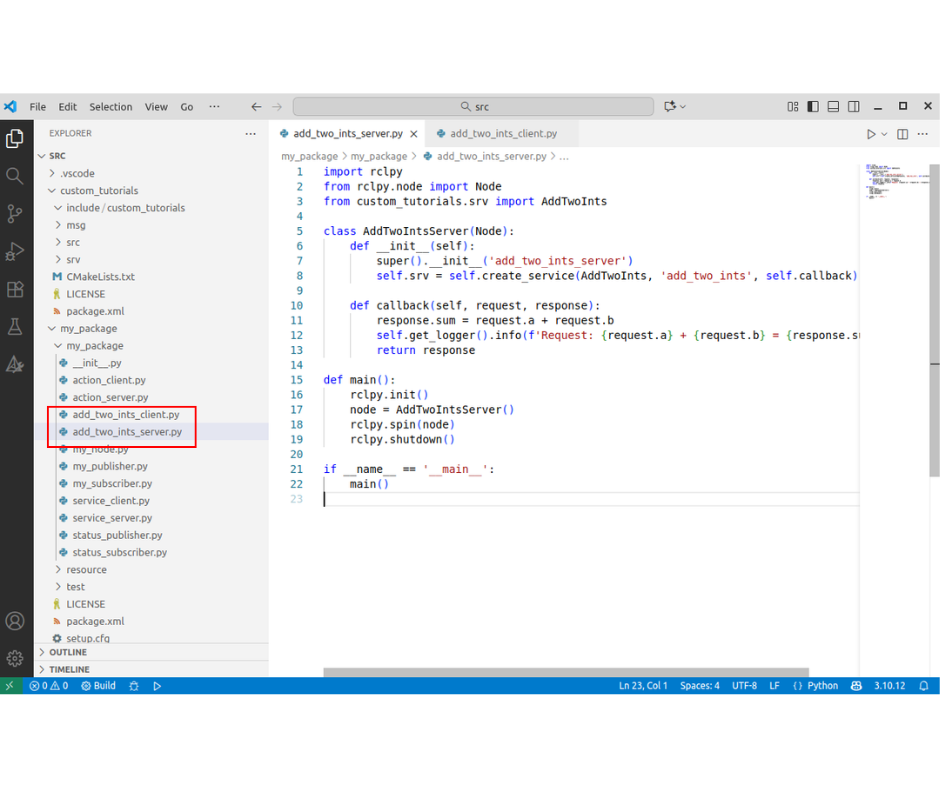Click the Build button in status bar
The width and height of the screenshot is (940, 788).
(x=99, y=686)
